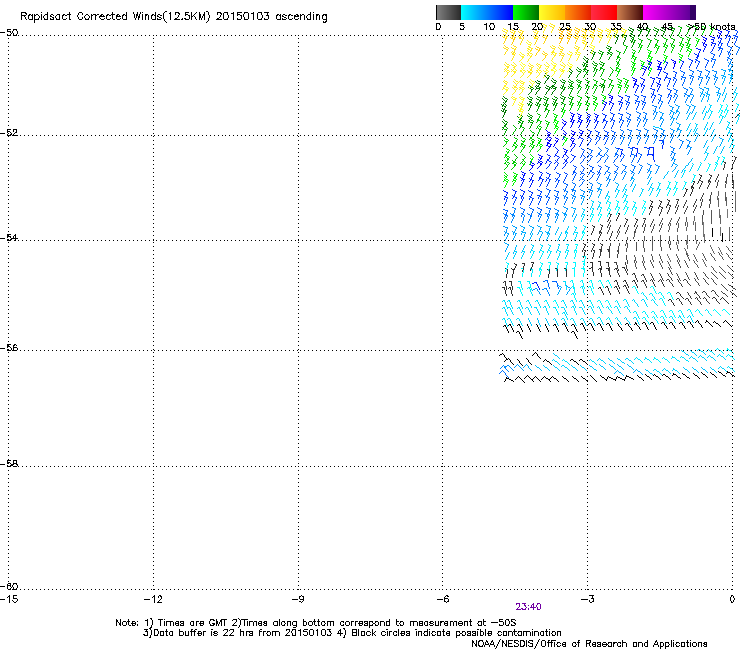
Task: Click the '30' knots number under the legend
Action: pyautogui.click(x=590, y=27)
